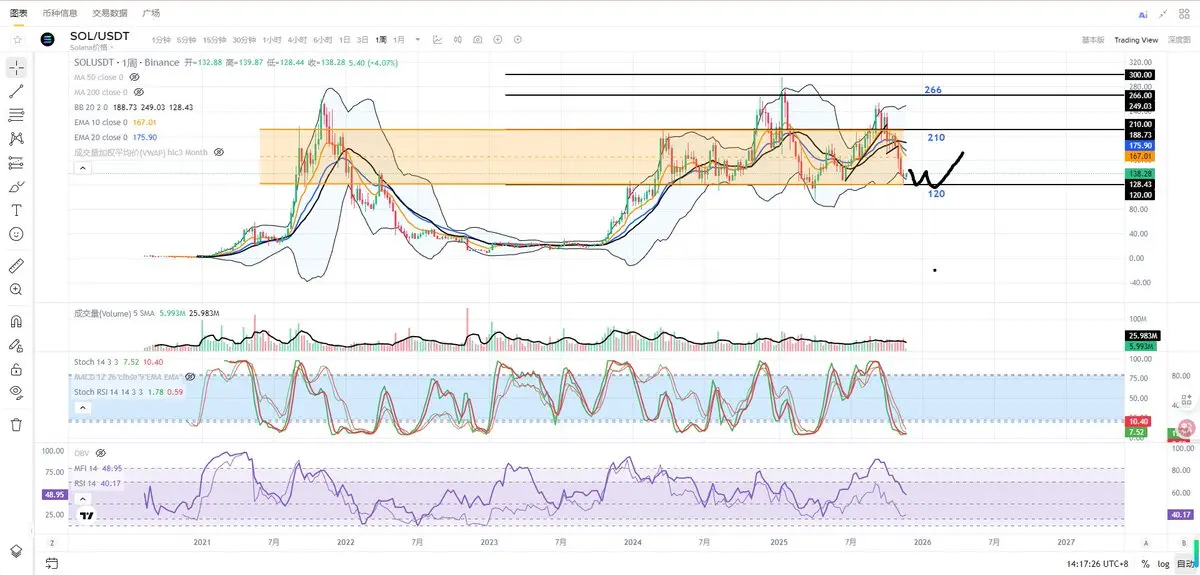Show the VWAP indicator
The image size is (1200, 575).
219,152
